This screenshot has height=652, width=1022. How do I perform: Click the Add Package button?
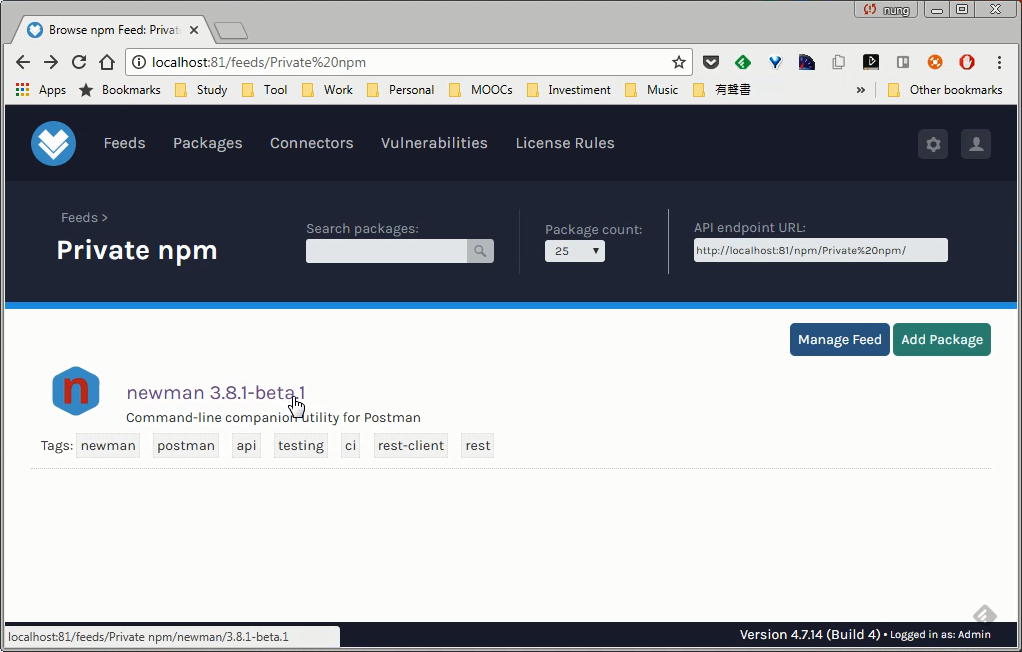pos(942,340)
